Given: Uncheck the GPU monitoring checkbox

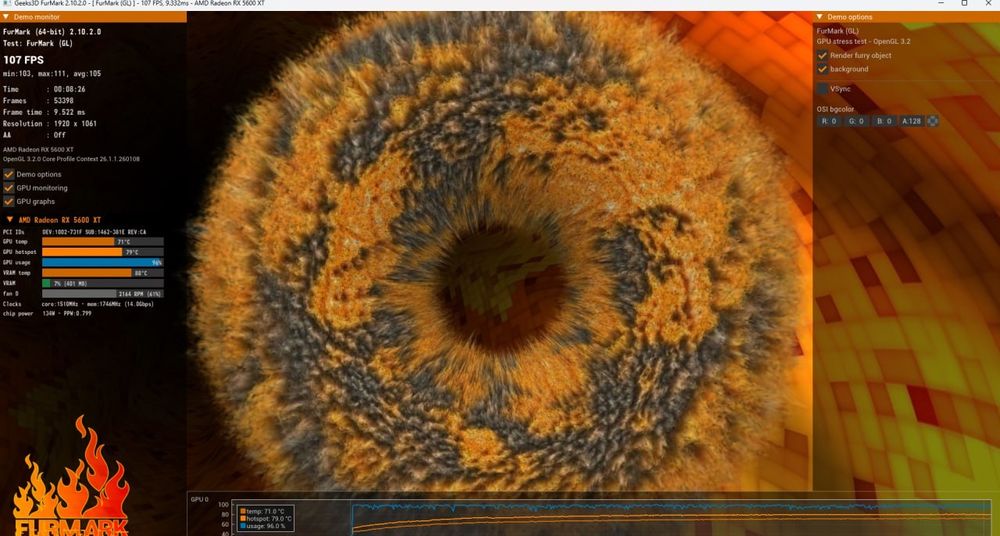Looking at the screenshot, I should pyautogui.click(x=9, y=188).
